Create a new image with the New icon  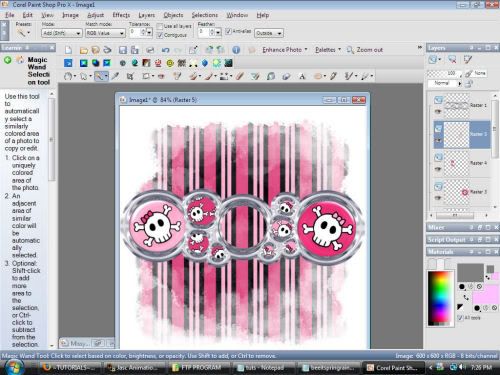68,50
